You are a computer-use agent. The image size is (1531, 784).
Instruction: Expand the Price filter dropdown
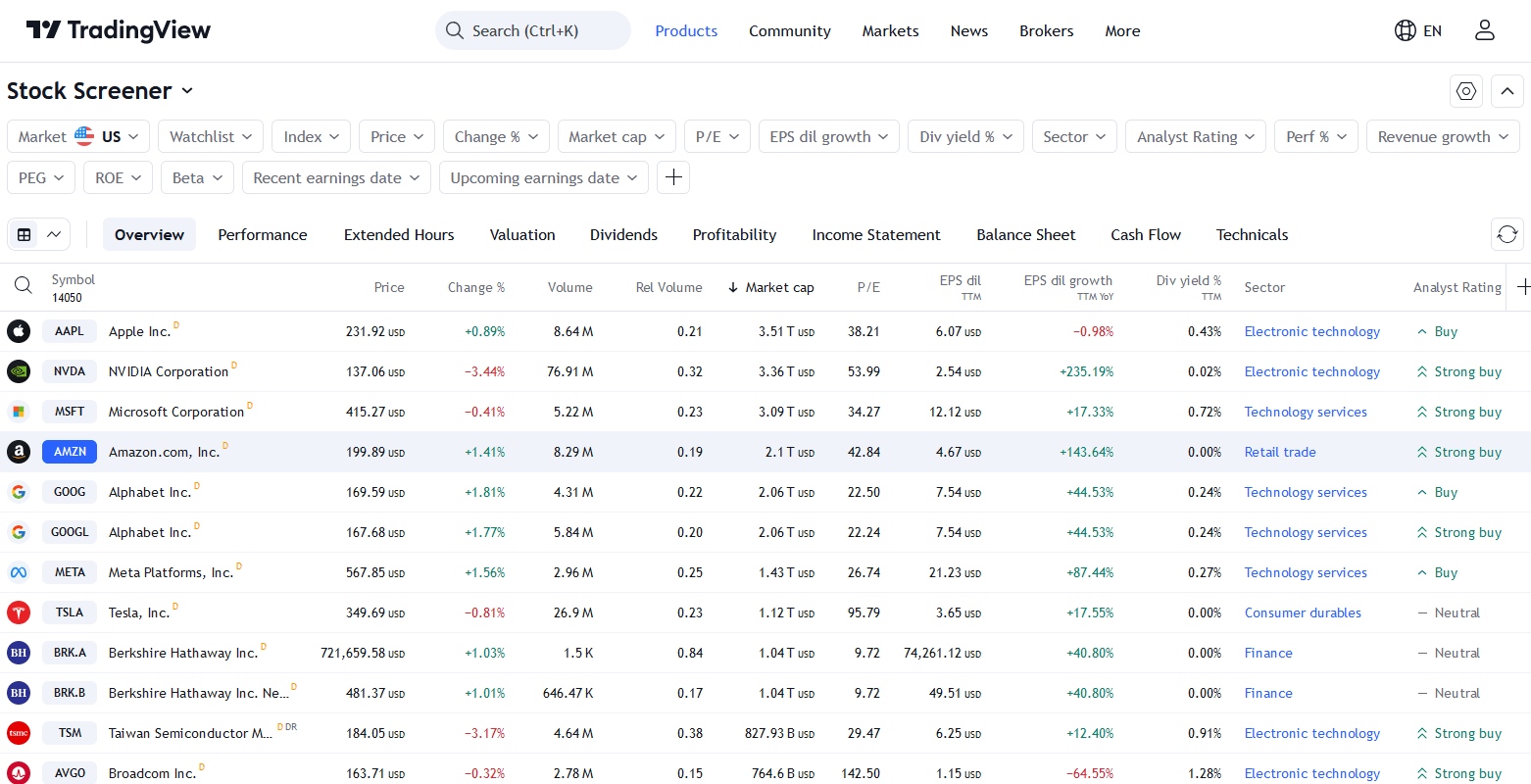pyautogui.click(x=397, y=136)
